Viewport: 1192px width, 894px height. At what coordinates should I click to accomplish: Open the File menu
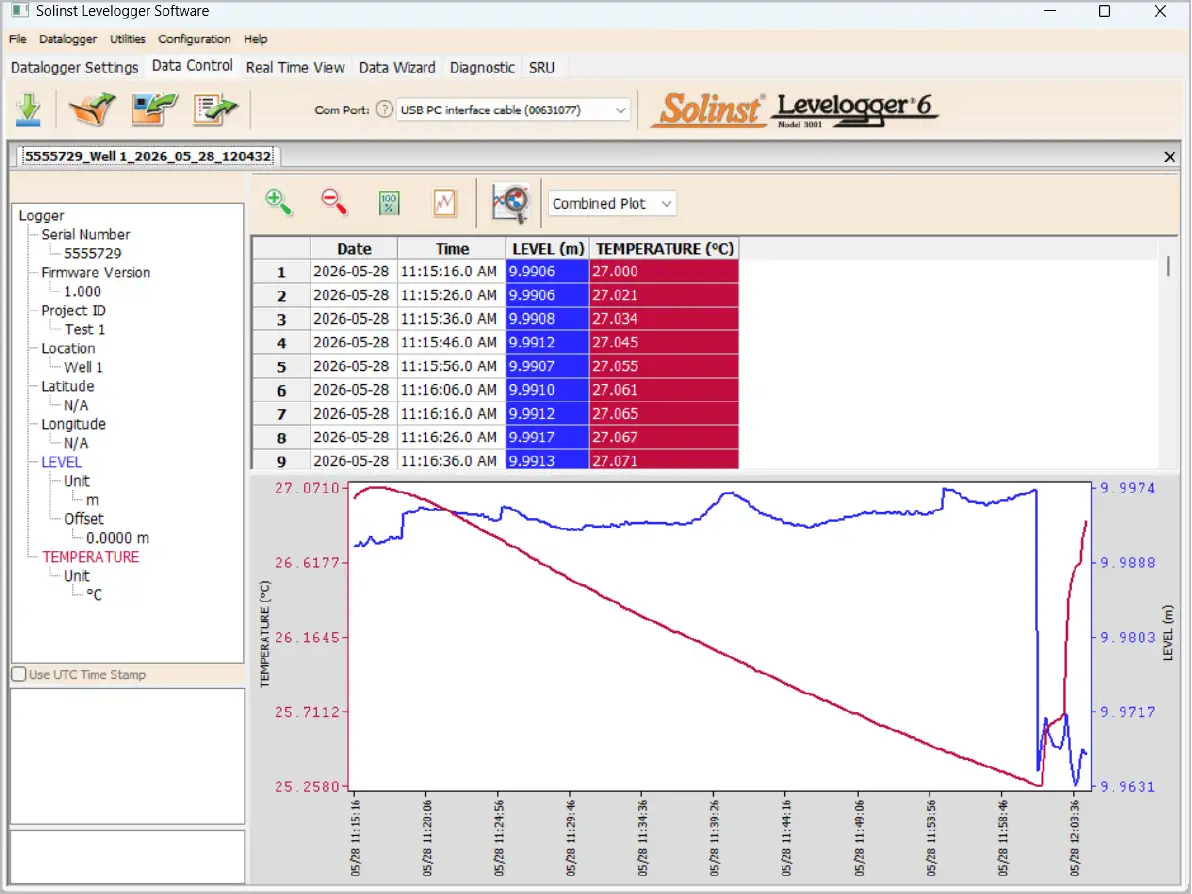coord(17,39)
